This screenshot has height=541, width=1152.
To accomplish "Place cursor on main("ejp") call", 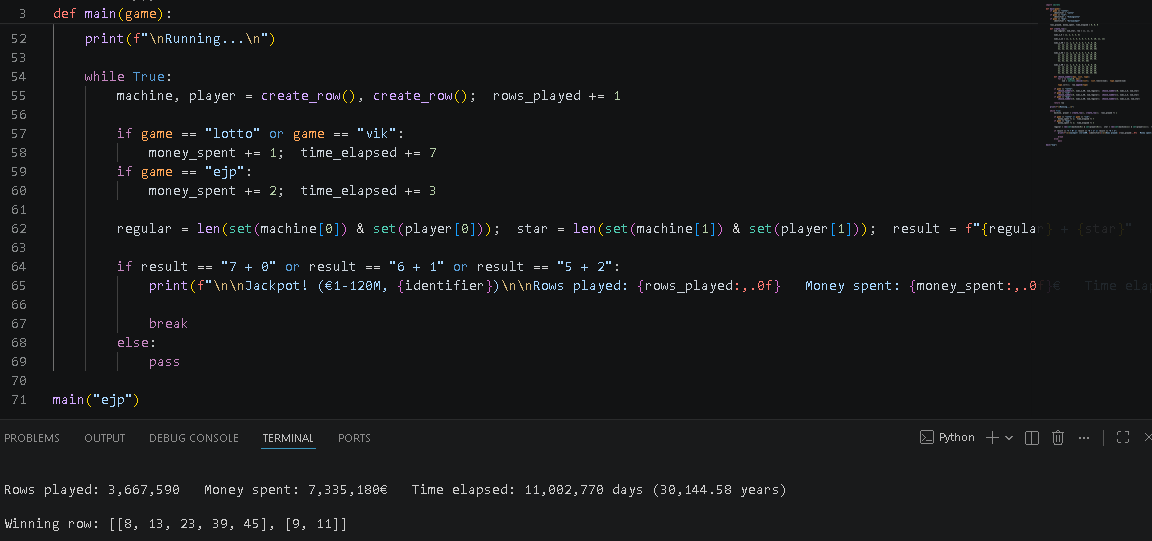I will pyautogui.click(x=96, y=400).
